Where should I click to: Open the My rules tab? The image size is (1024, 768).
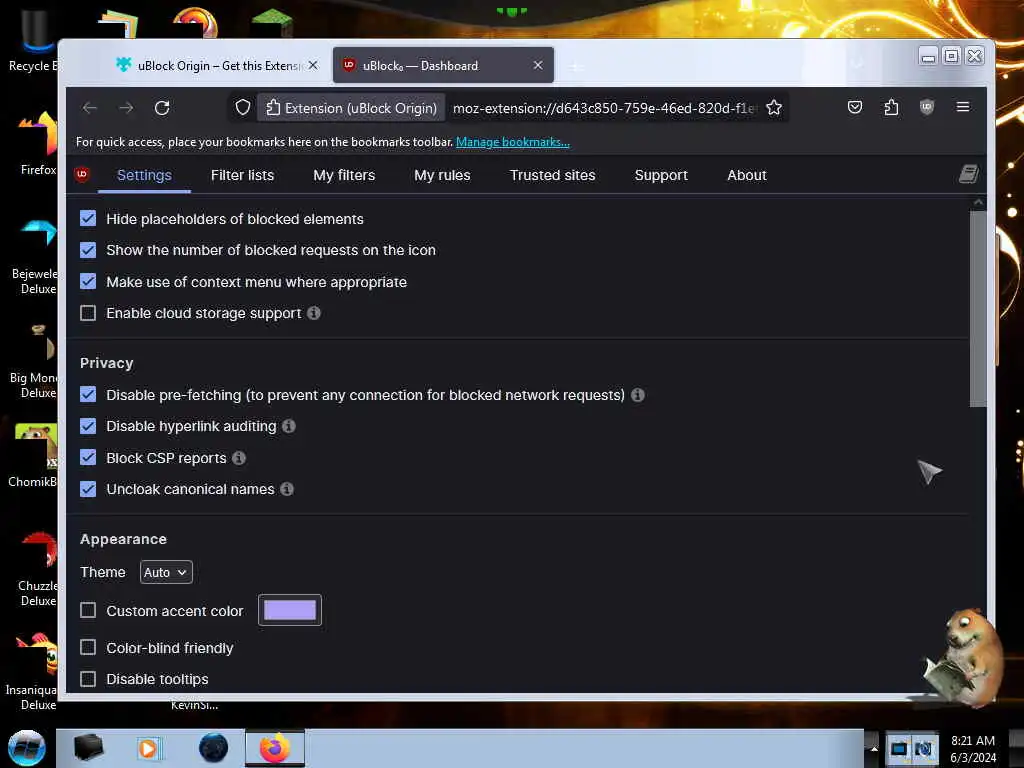pos(442,175)
